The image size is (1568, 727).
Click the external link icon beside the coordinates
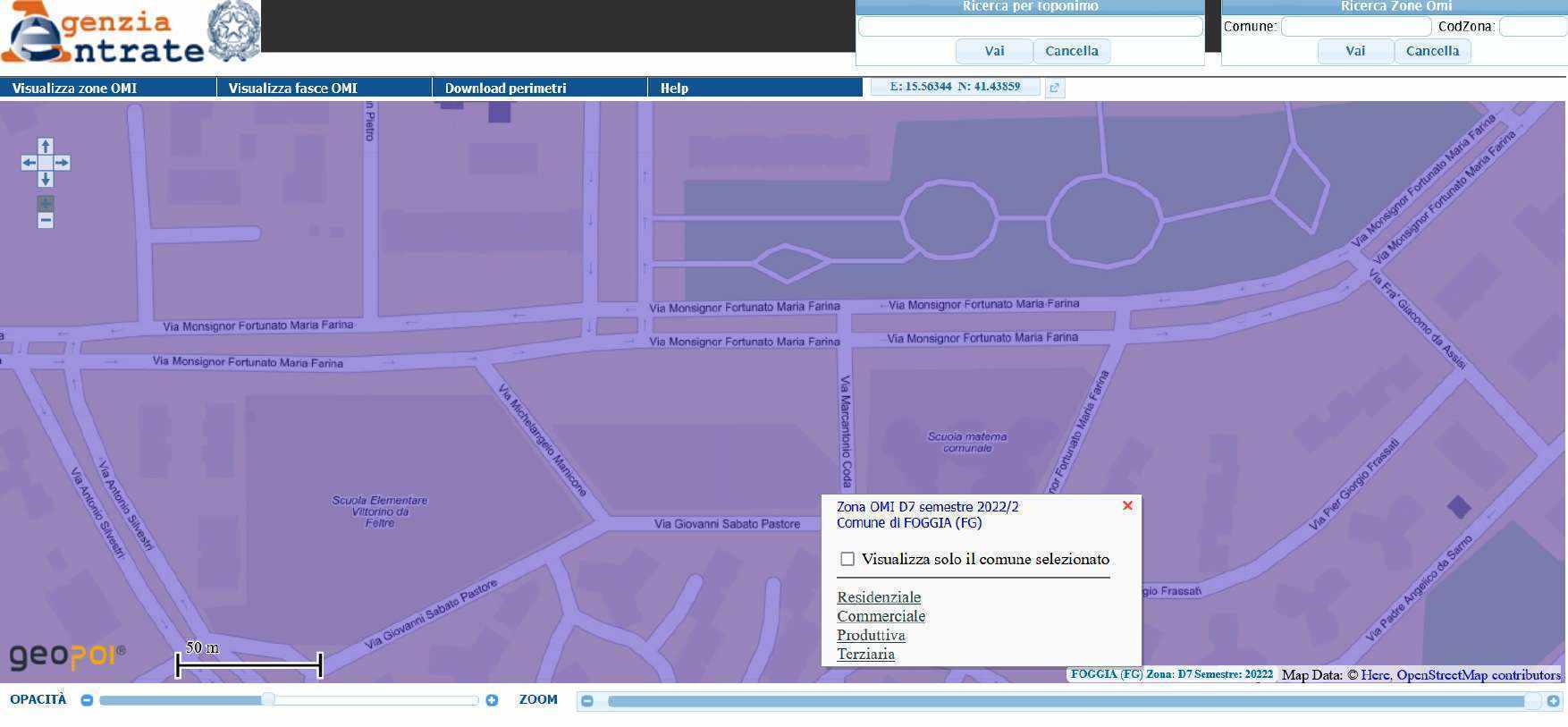tap(1055, 88)
